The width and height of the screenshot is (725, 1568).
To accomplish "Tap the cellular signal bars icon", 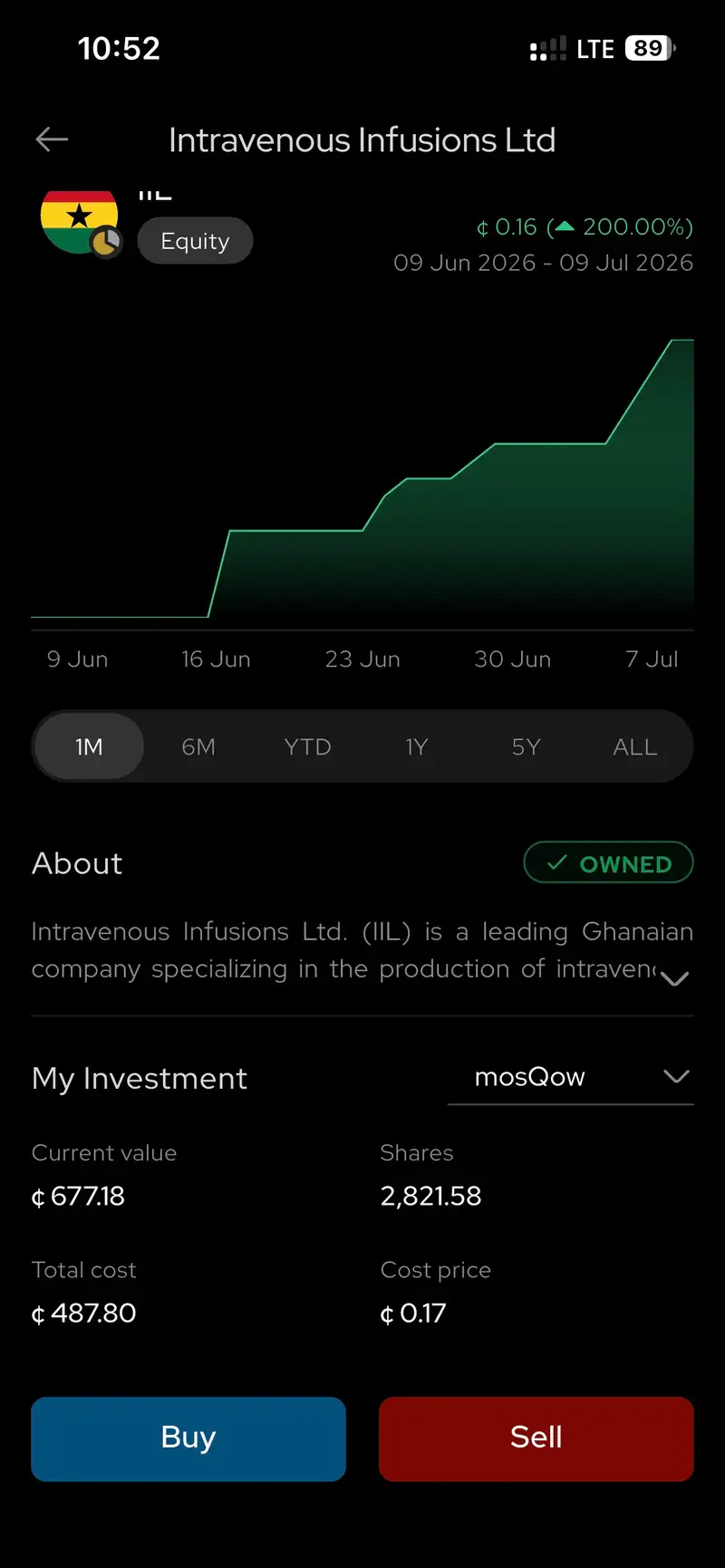I will 548,49.
